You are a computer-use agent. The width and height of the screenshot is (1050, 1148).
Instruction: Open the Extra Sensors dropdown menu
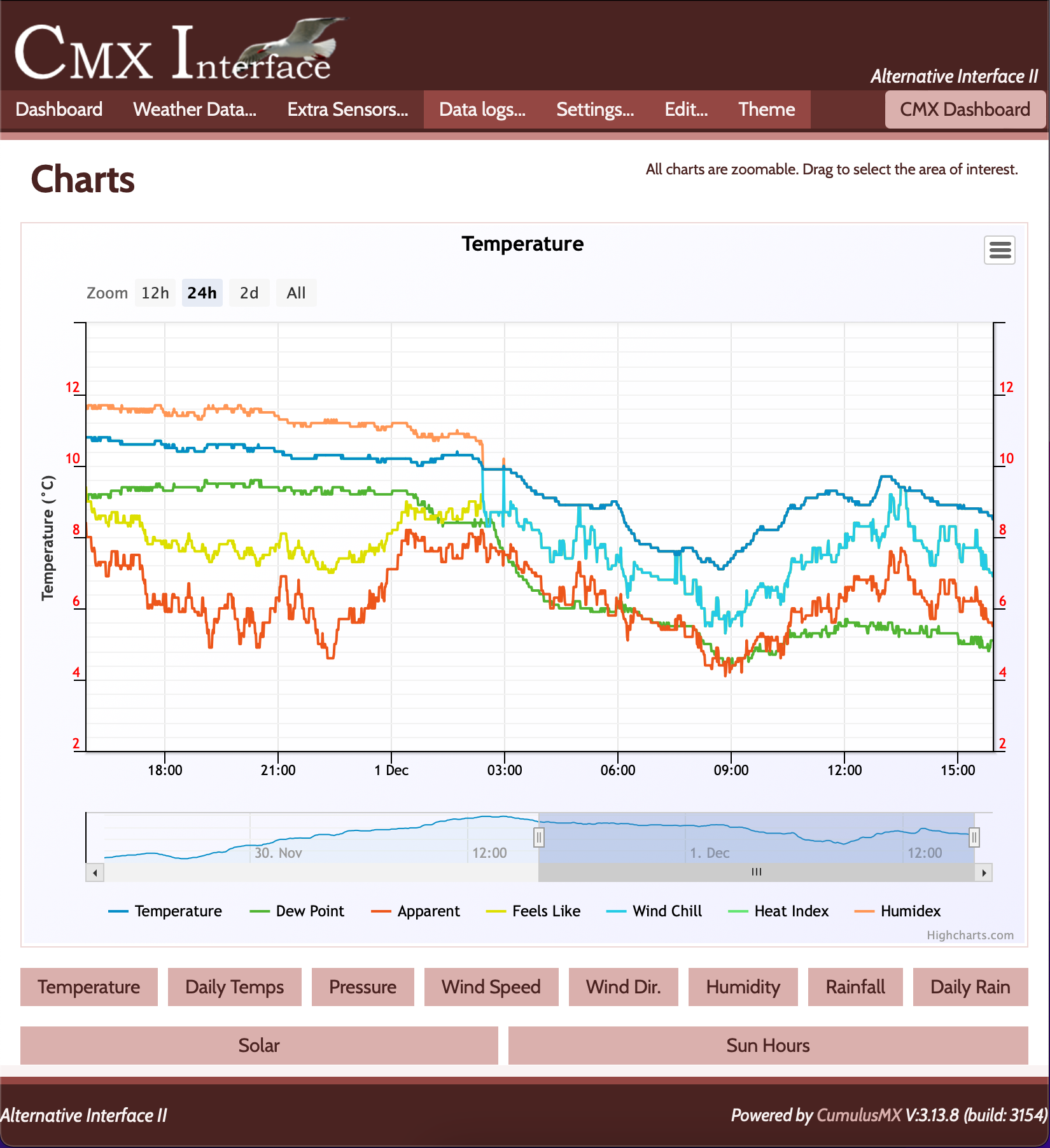point(347,109)
